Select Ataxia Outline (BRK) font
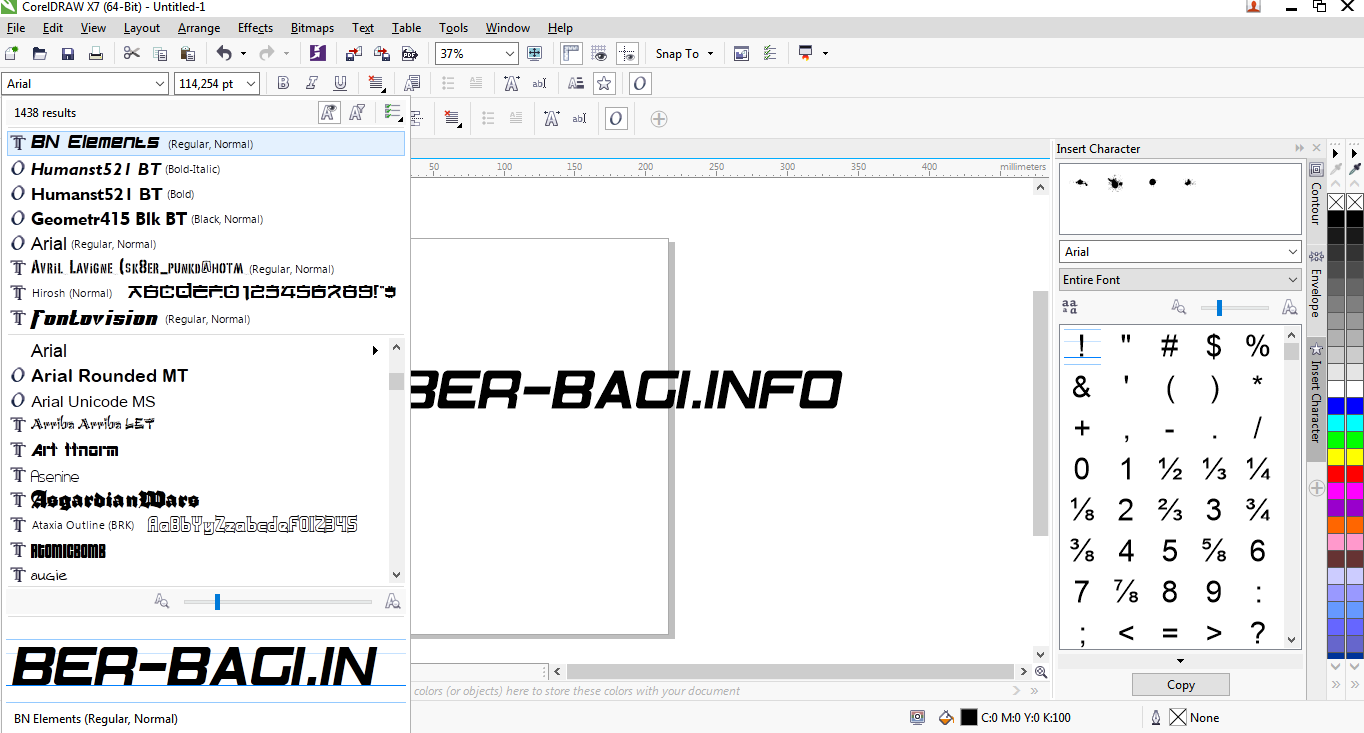The width and height of the screenshot is (1364, 733). (x=197, y=525)
